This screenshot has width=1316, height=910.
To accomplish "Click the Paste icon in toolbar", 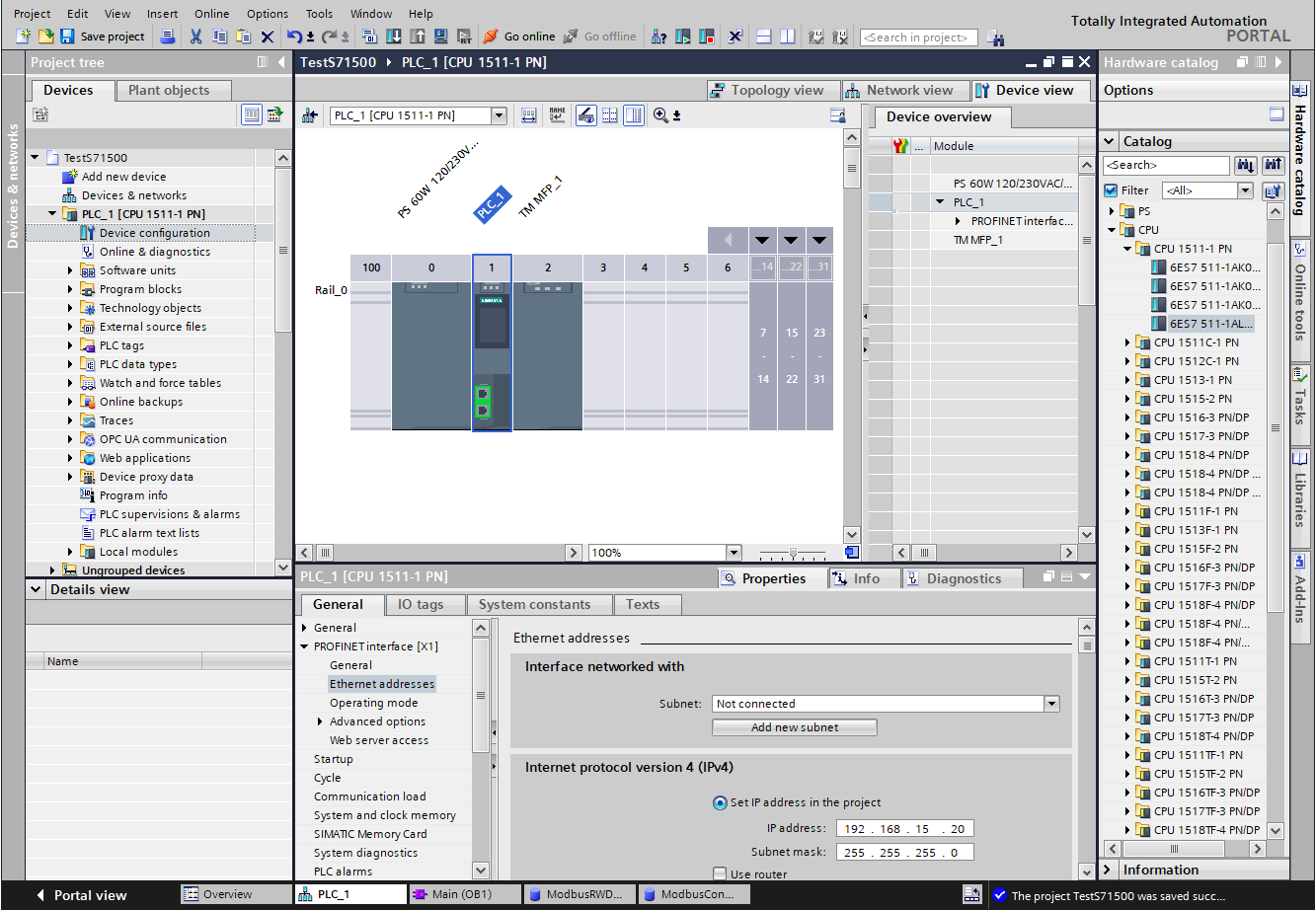I will (x=243, y=37).
